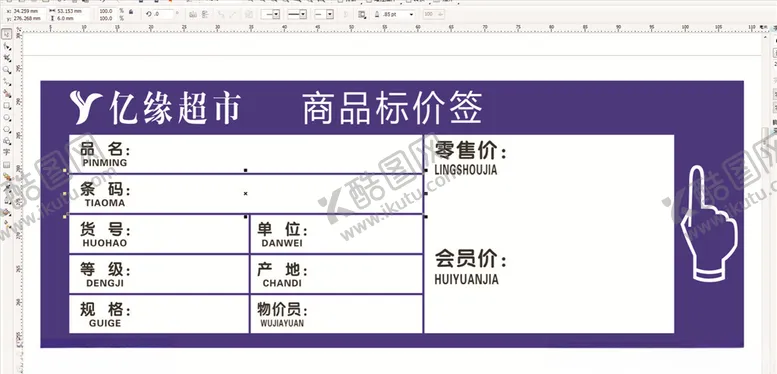Select the Ellipse tool in the toolbox
Viewport: 777px width, 374px height.
(7, 117)
